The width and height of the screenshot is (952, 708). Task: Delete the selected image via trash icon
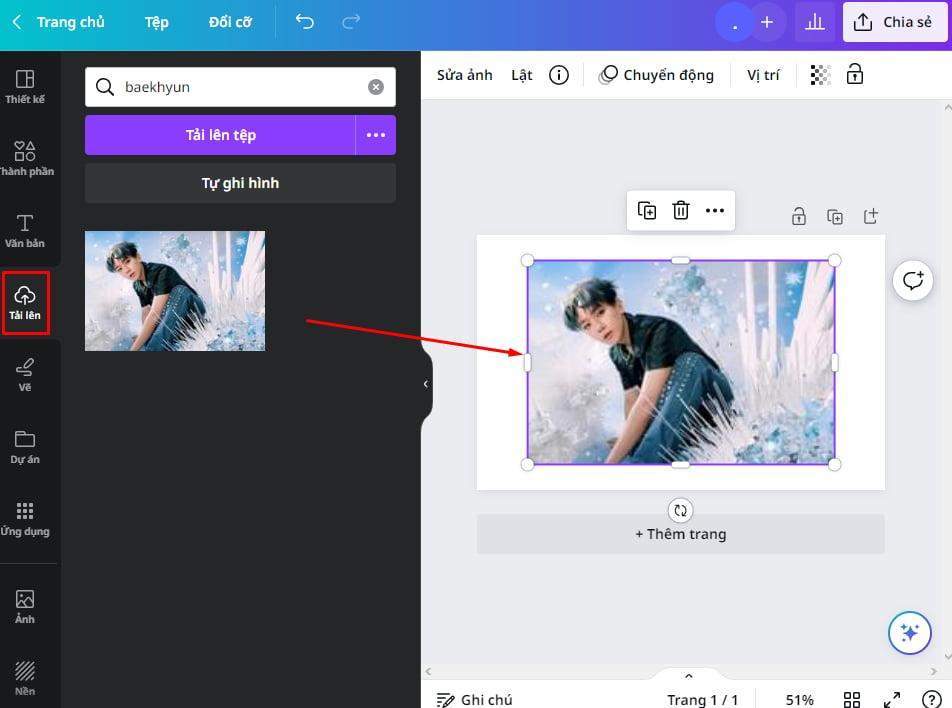pos(681,210)
